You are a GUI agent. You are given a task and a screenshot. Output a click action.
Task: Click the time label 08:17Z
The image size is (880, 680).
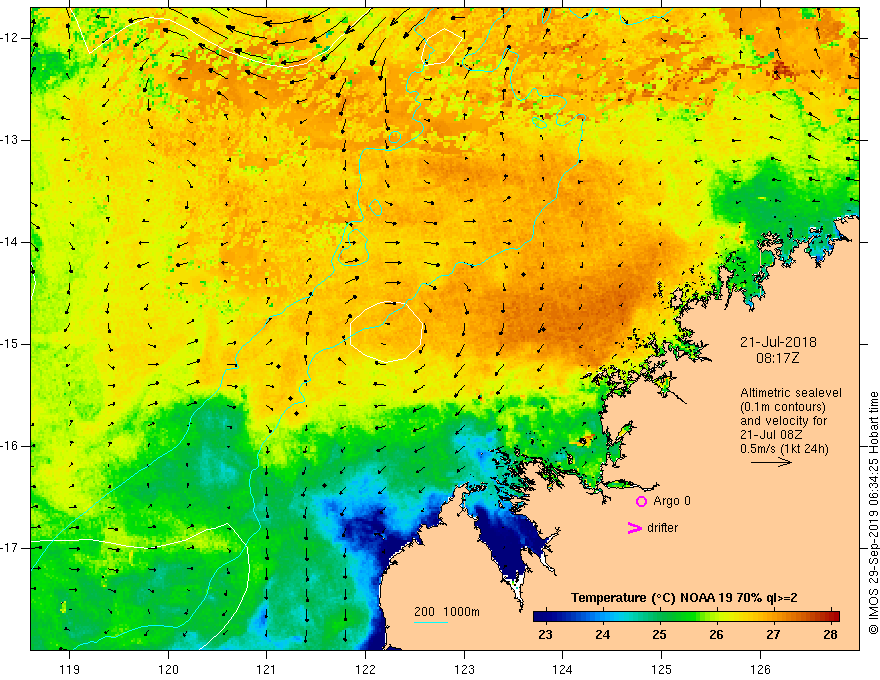tap(777, 358)
